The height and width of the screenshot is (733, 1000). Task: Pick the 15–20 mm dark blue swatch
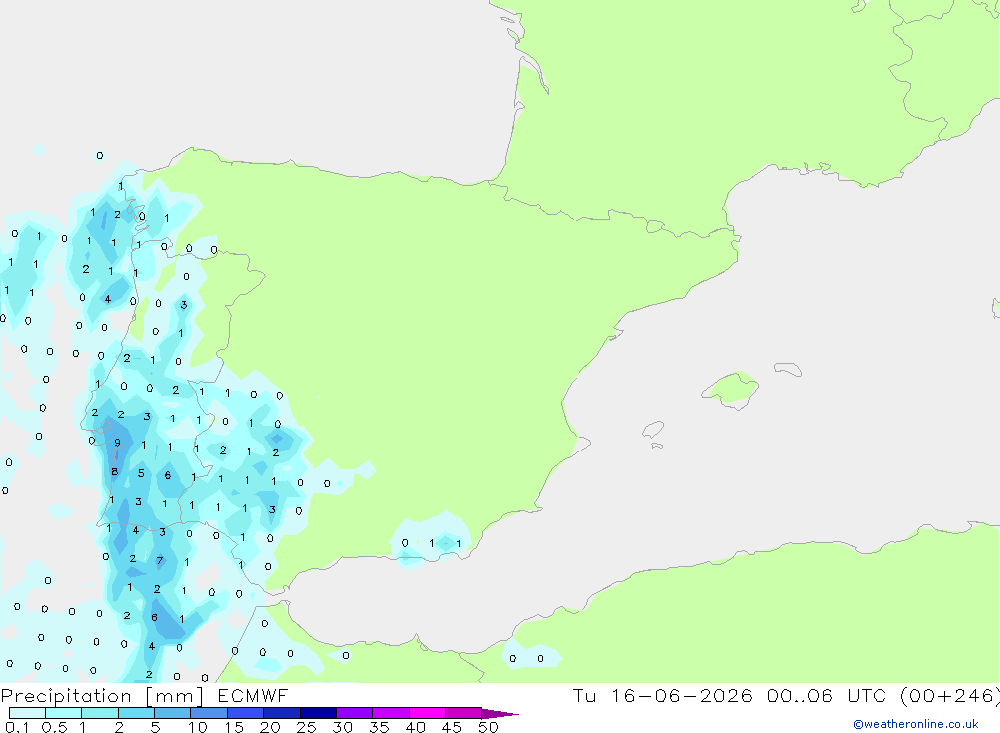tap(246, 713)
